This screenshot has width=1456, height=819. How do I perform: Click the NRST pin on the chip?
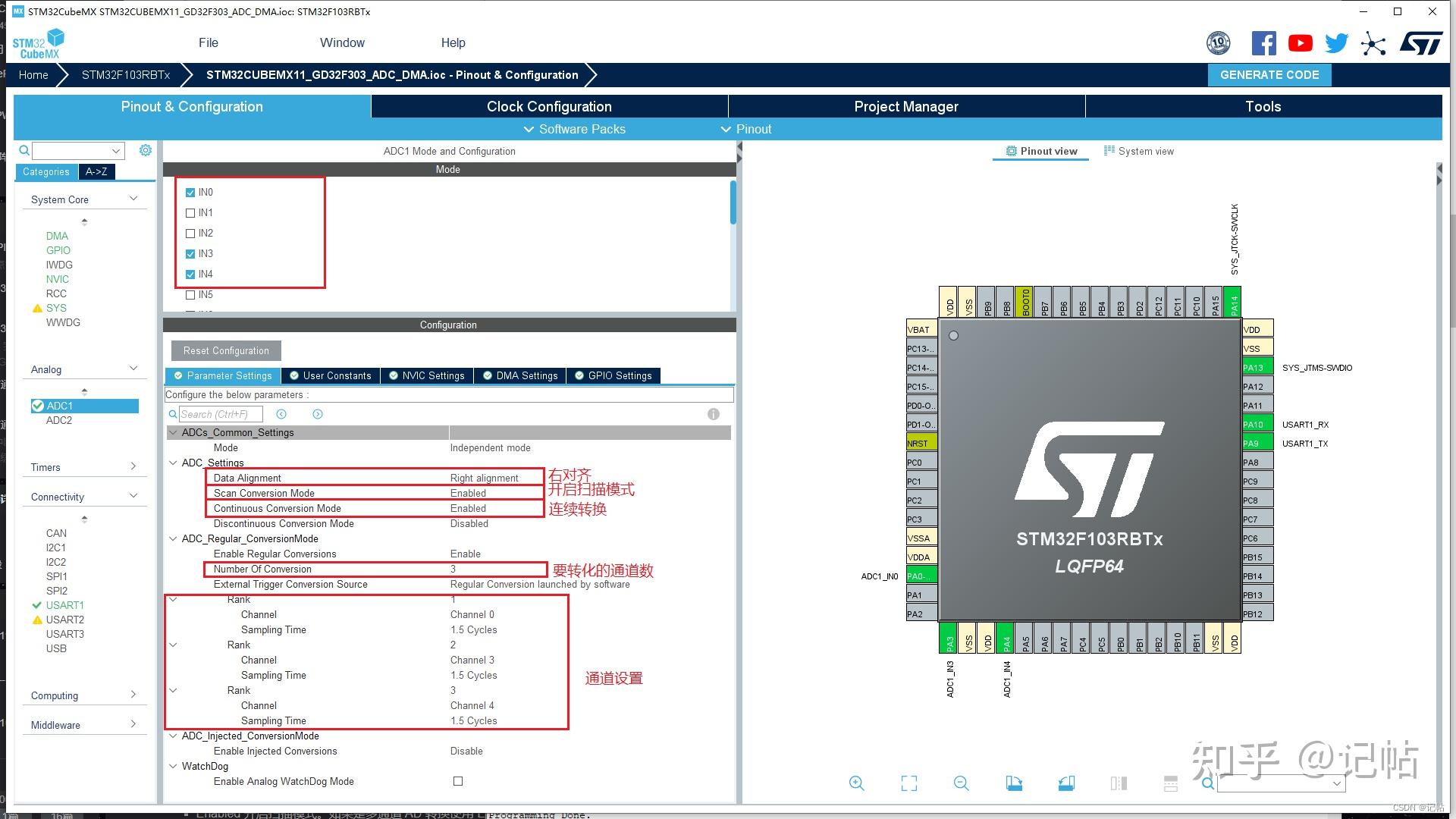click(x=921, y=443)
